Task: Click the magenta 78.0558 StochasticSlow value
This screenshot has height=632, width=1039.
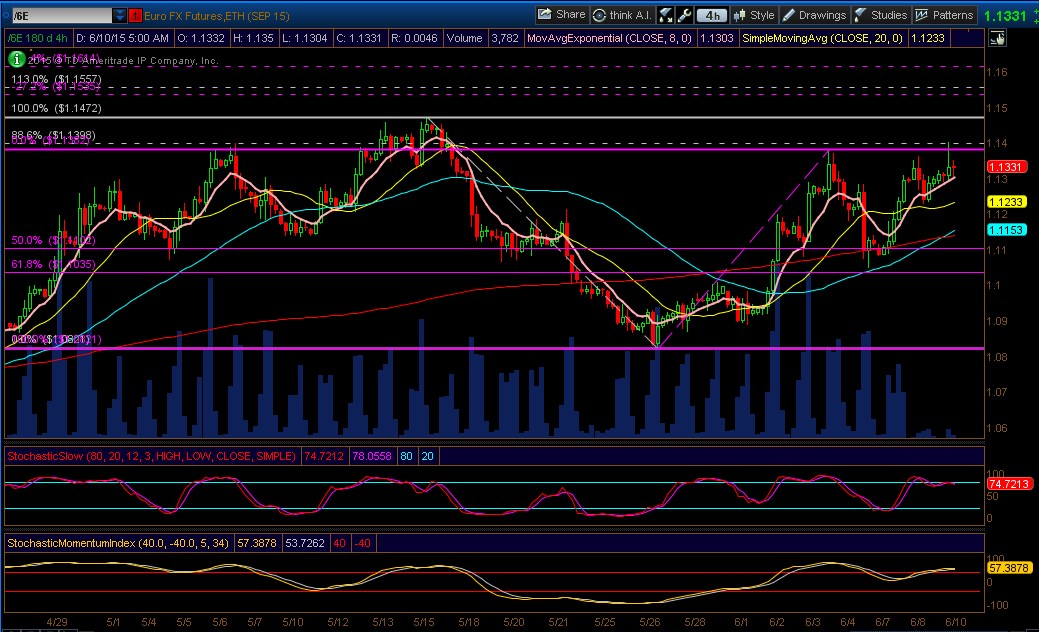Action: [372, 456]
